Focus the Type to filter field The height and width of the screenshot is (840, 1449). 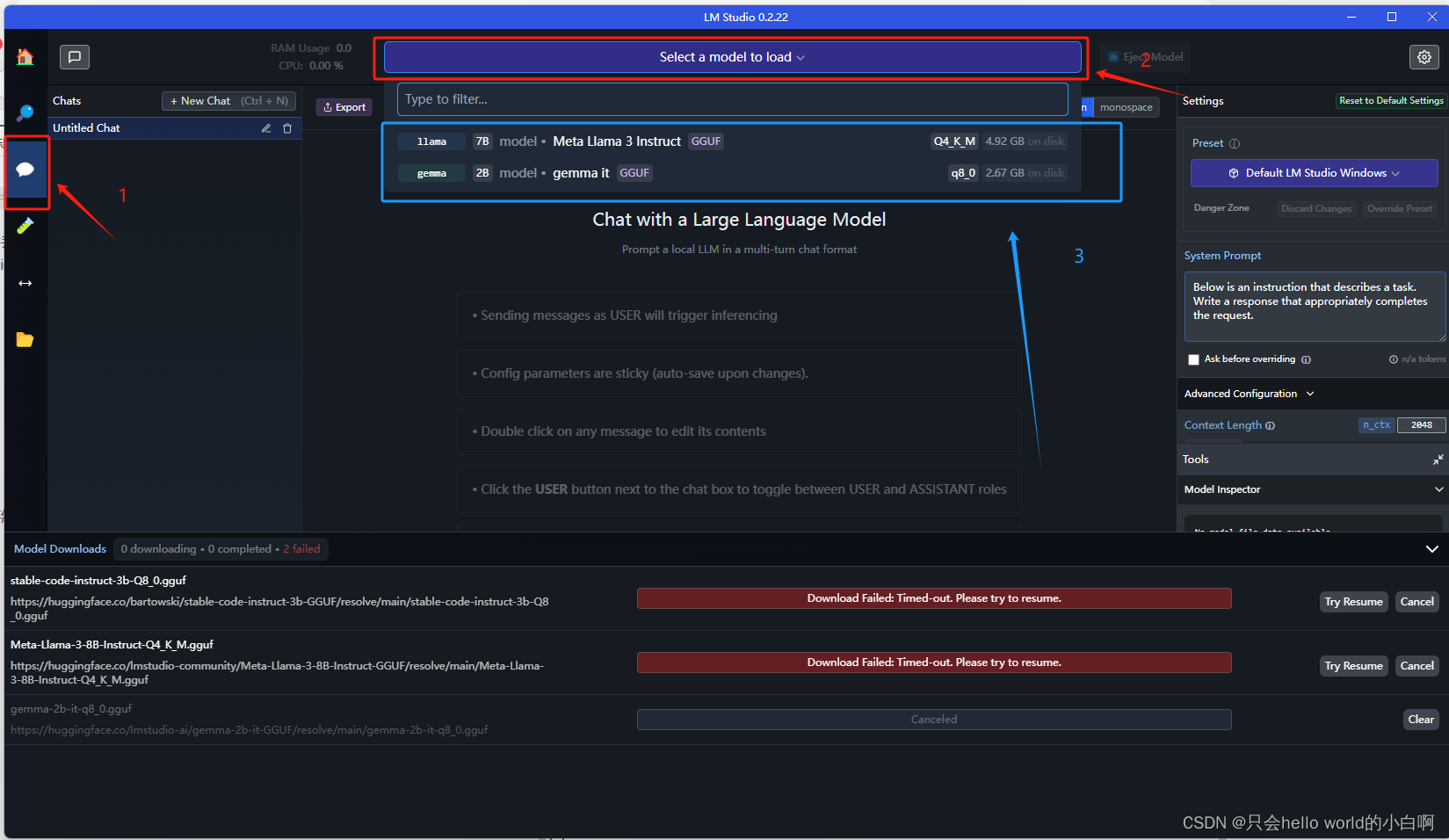pos(732,99)
